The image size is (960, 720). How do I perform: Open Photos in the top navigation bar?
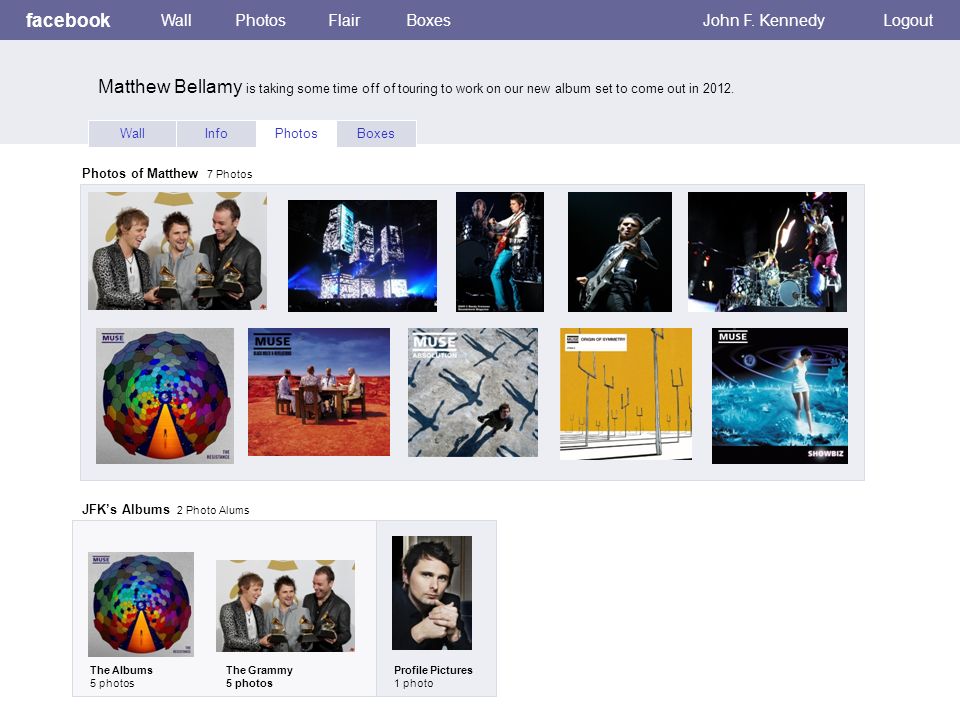[x=260, y=20]
